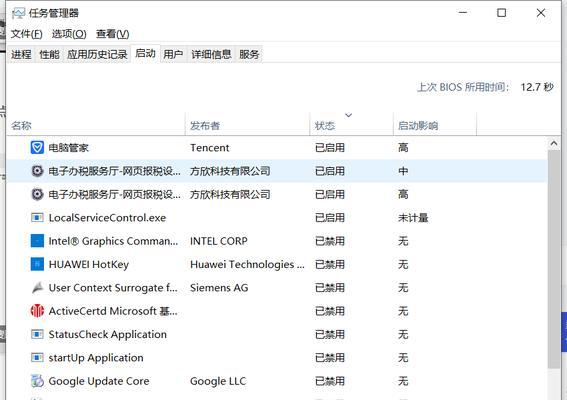Viewport: 567px width, 400px height.
Task: Select the 启动 tab
Action: tap(145, 54)
